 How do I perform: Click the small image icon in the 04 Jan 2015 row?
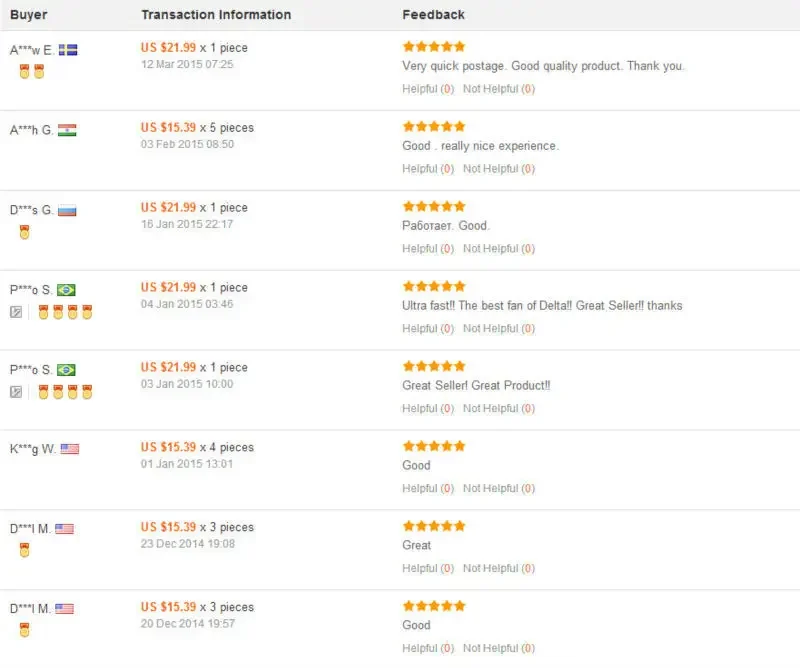(16, 312)
